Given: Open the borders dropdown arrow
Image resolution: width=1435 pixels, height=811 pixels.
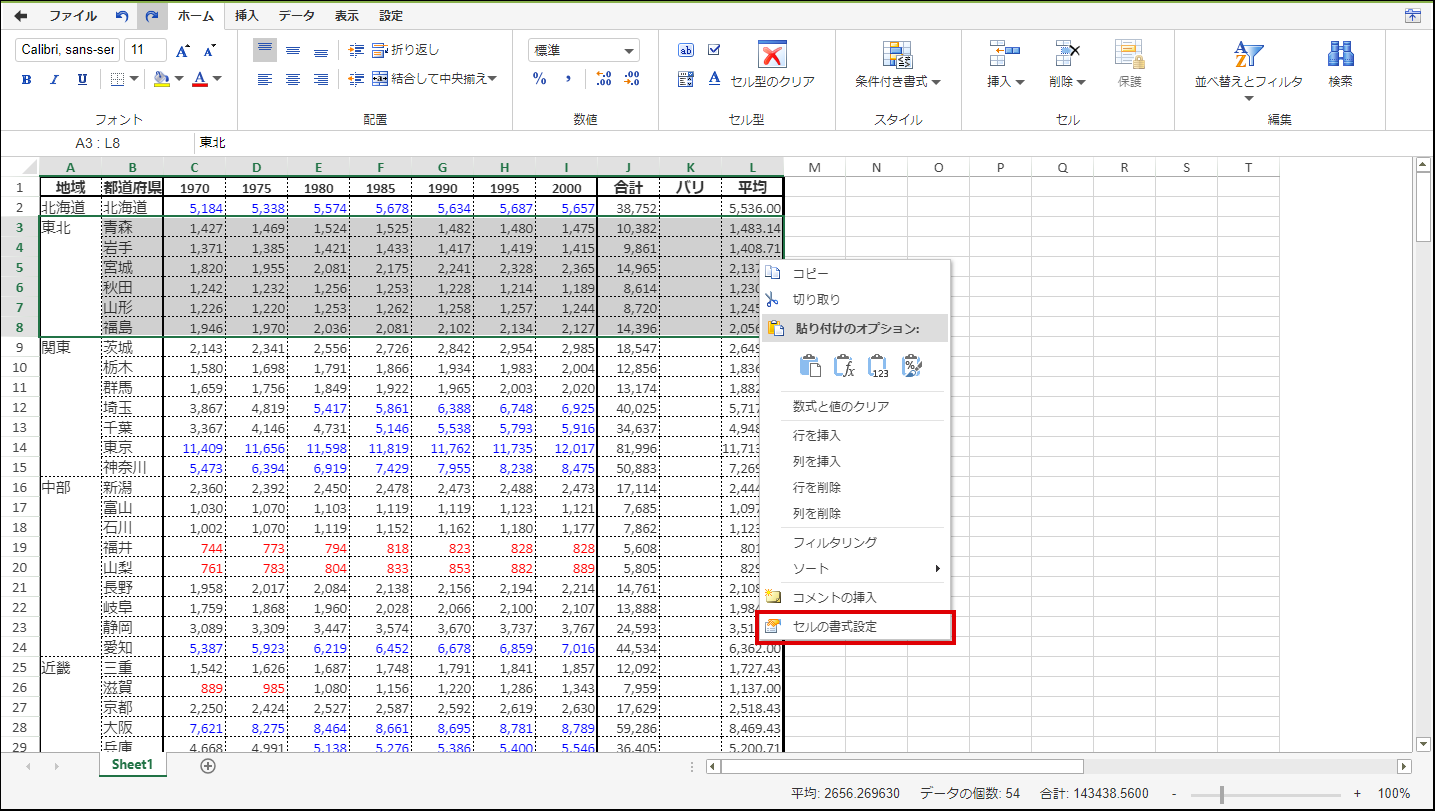Looking at the screenshot, I should (x=136, y=79).
